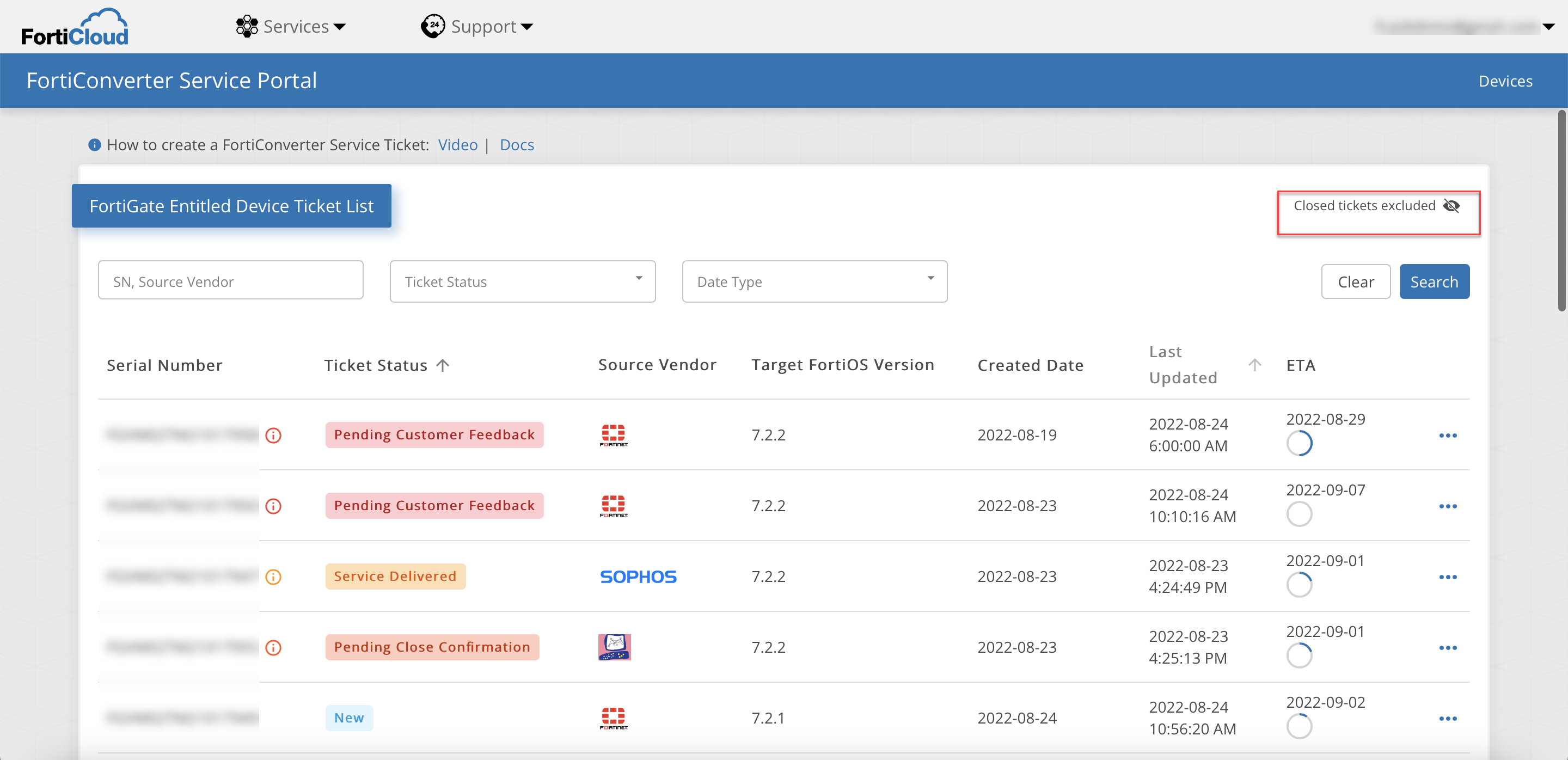Image resolution: width=1568 pixels, height=760 pixels.
Task: Sort by Target FortiOS Version column
Action: pyautogui.click(x=842, y=364)
